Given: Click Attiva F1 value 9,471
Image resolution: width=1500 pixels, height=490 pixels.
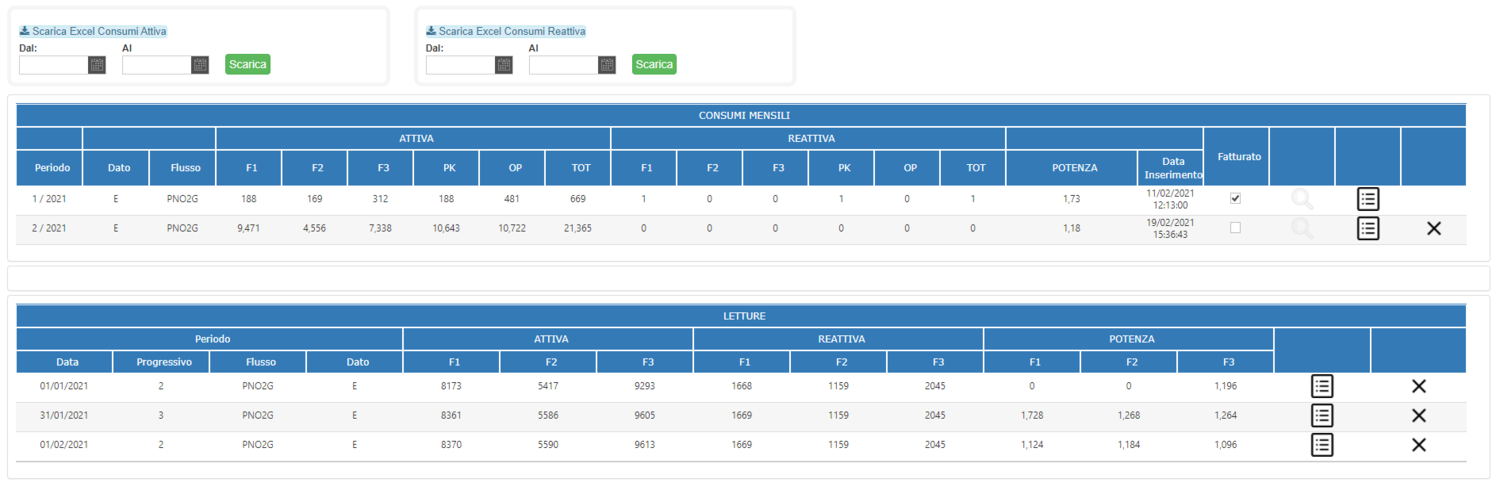Looking at the screenshot, I should [x=248, y=229].
